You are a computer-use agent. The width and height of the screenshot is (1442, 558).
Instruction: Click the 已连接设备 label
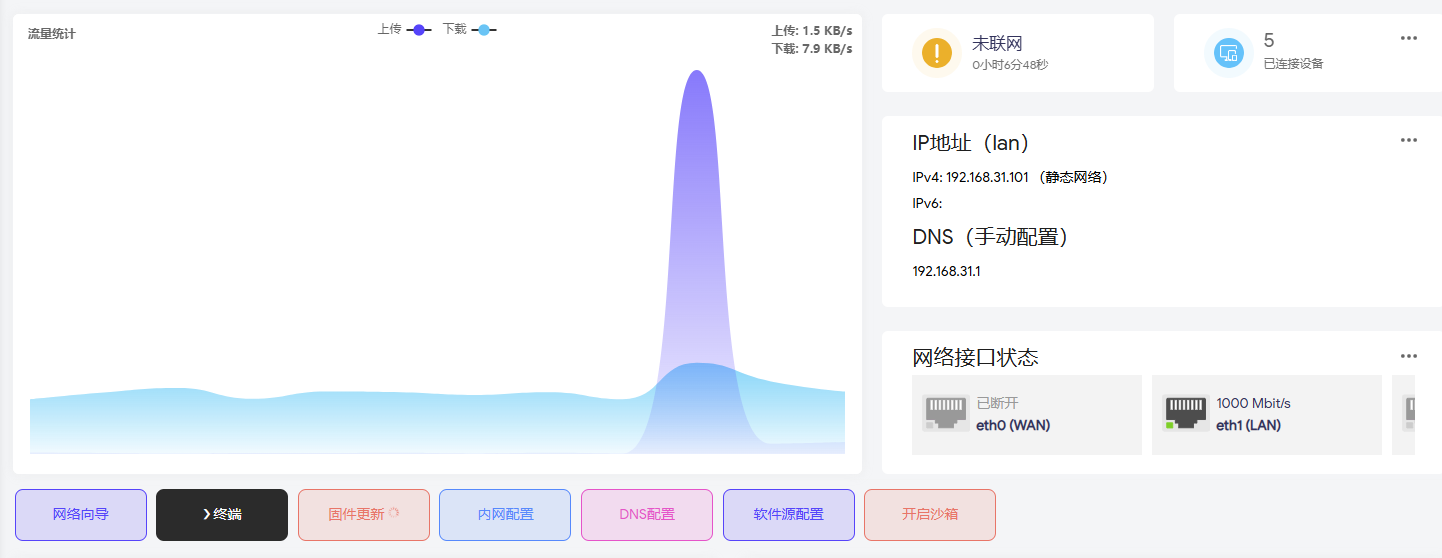[x=1293, y=64]
